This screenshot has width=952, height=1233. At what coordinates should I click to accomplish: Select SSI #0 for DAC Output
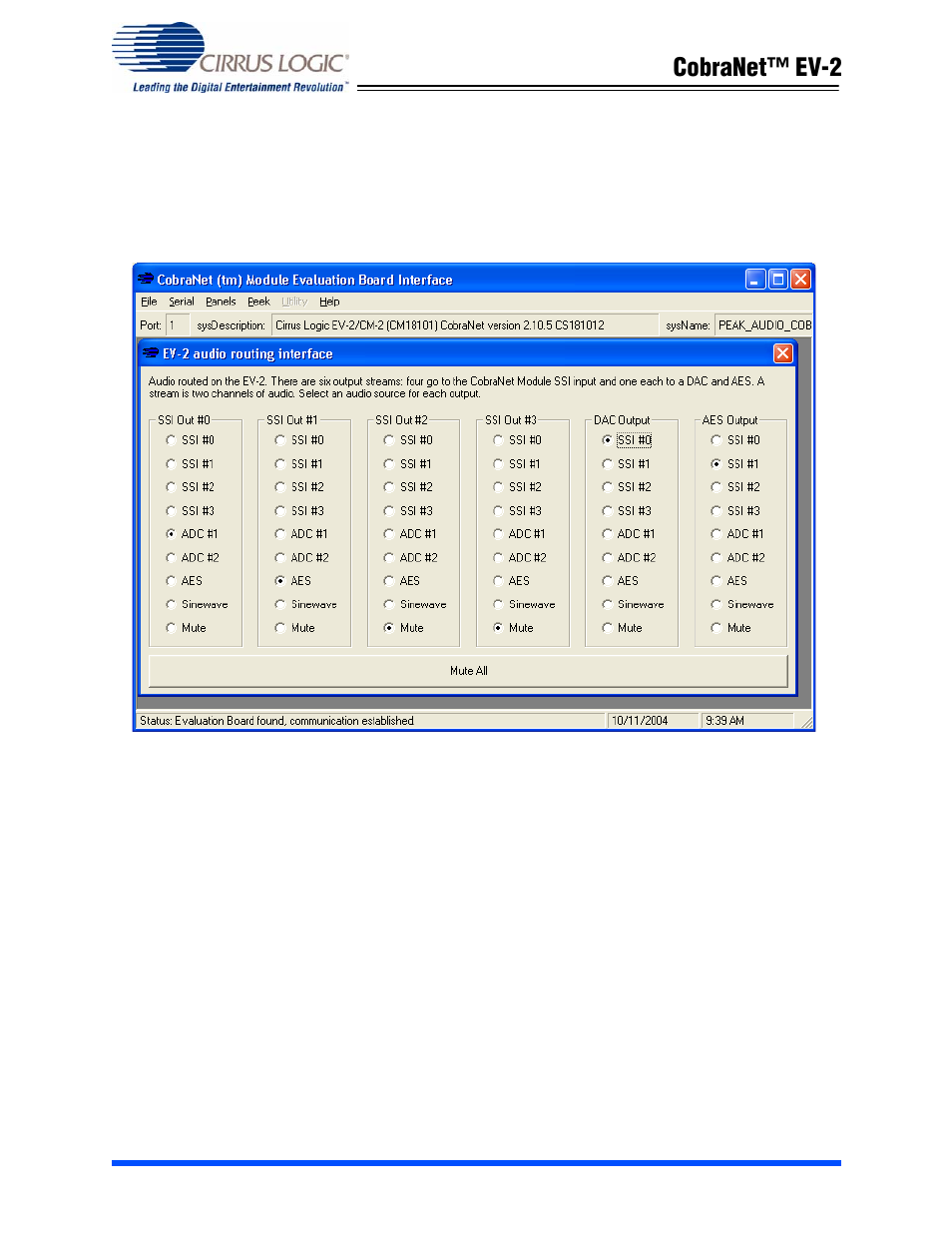click(x=607, y=440)
